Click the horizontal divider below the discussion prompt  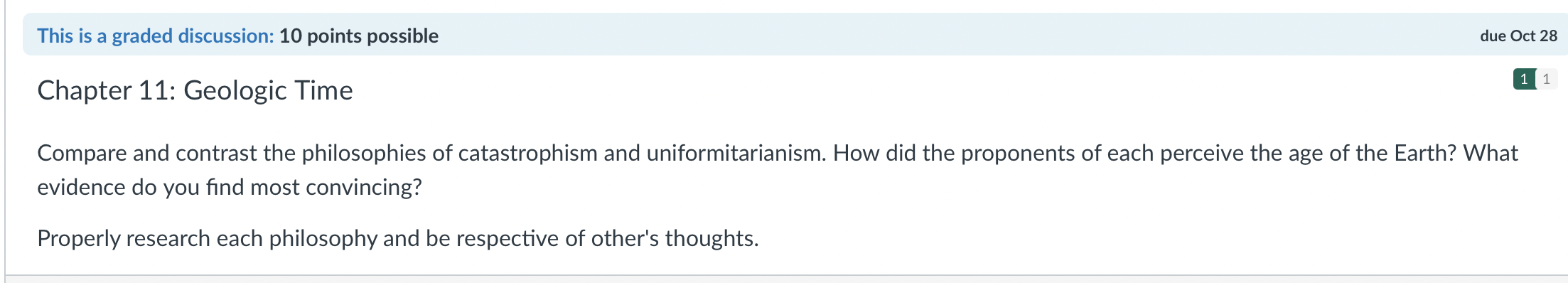coord(786,275)
